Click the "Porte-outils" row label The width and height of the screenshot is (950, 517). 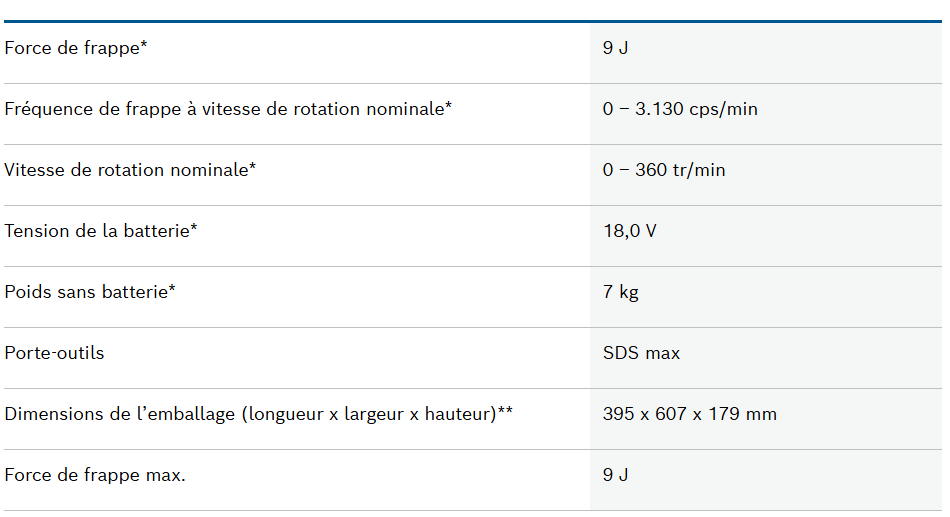54,353
